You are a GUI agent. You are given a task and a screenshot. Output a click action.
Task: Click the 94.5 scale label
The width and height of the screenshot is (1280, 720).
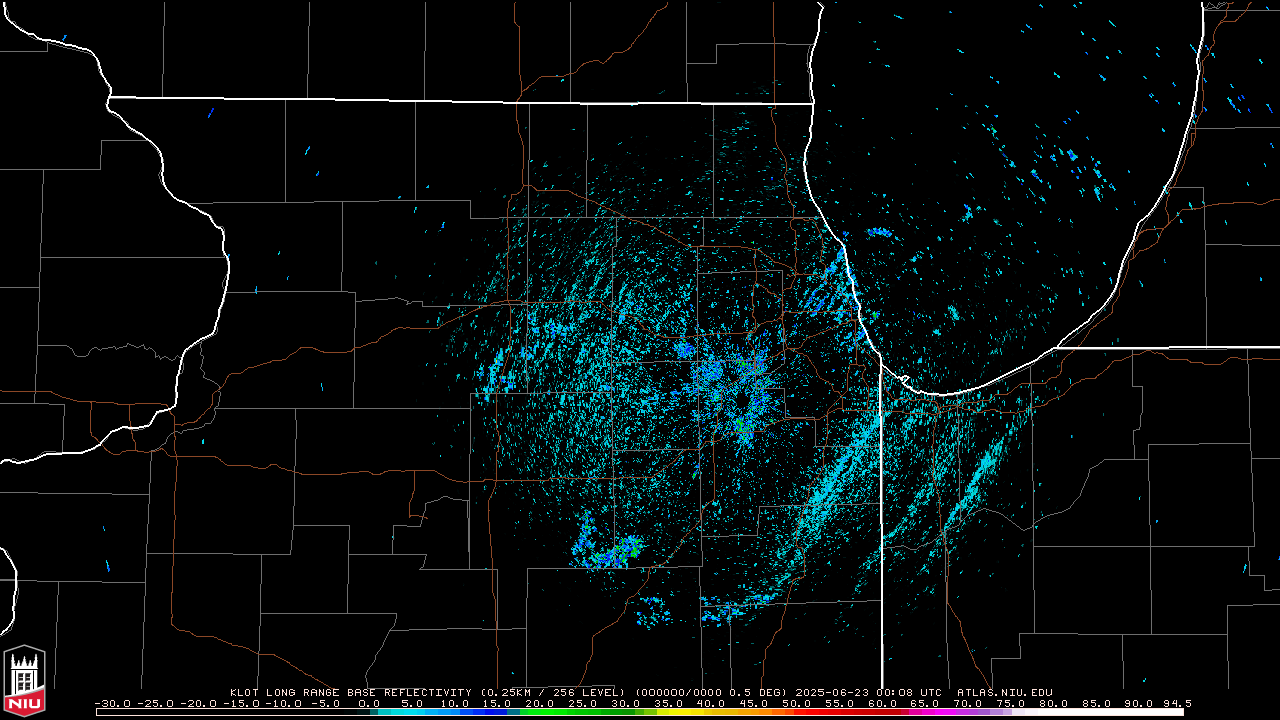[1177, 703]
